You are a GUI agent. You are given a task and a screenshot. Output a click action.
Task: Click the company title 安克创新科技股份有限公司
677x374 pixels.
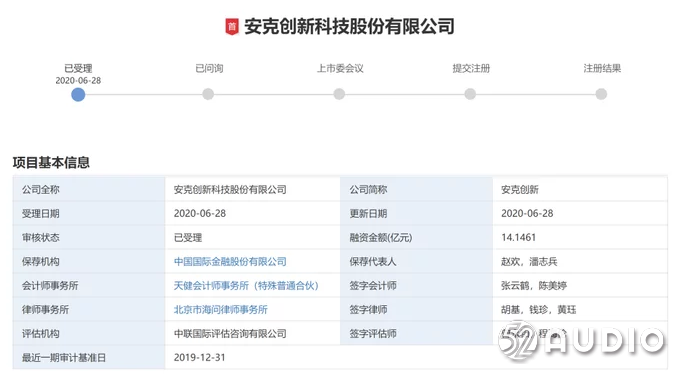tap(349, 27)
